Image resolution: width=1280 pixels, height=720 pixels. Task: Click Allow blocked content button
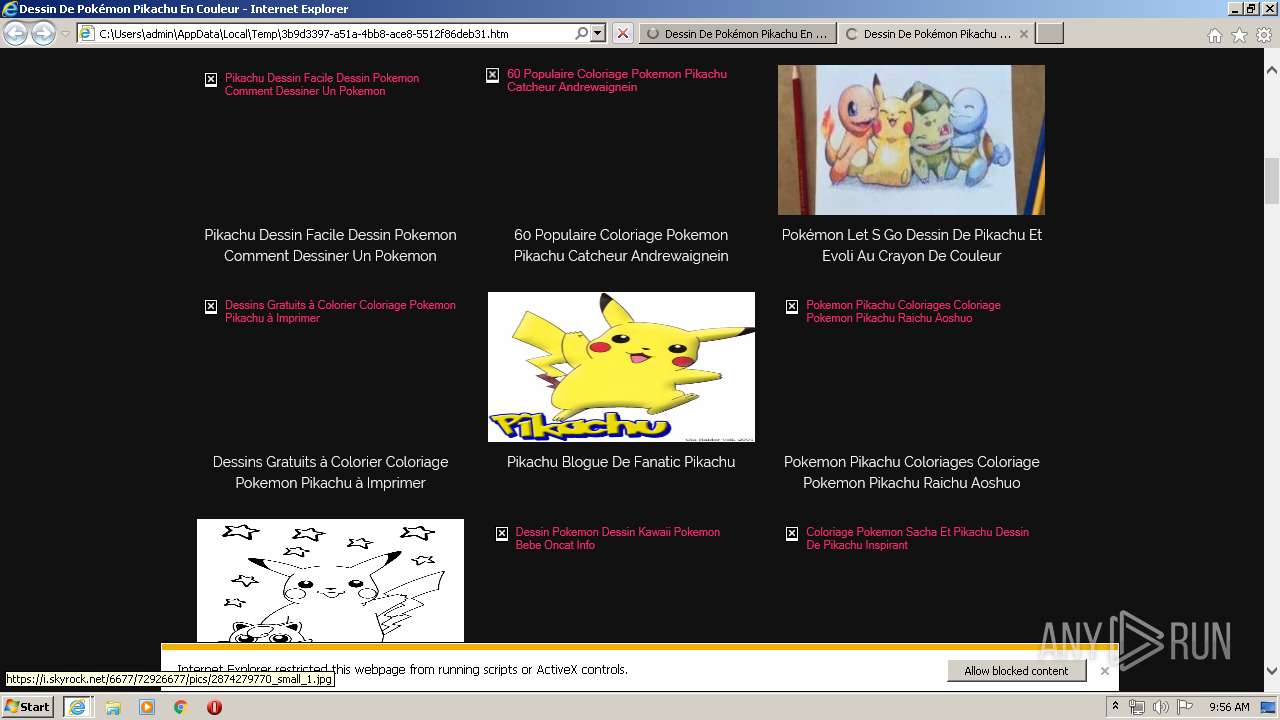(1016, 671)
